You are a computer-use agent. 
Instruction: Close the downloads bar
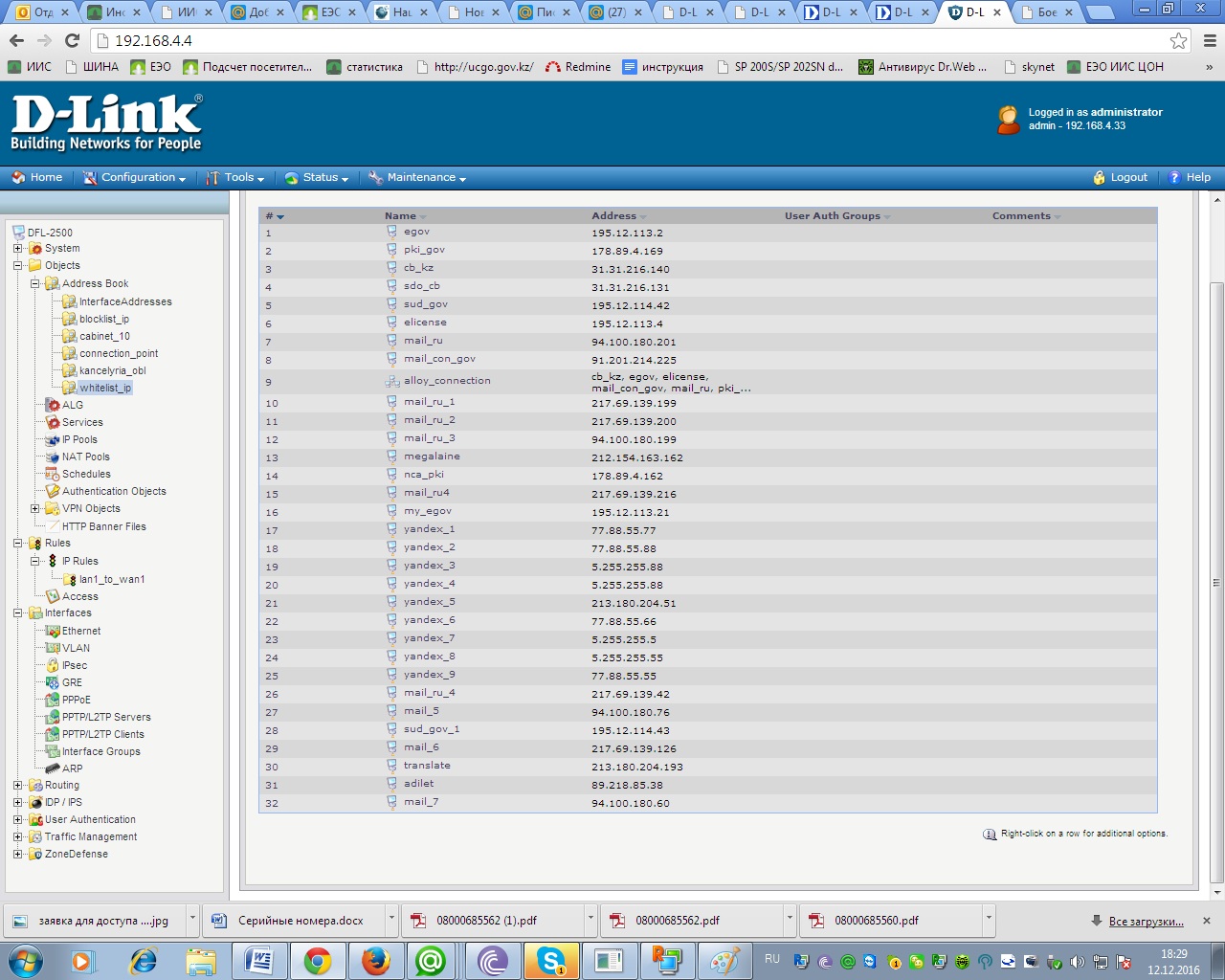tap(1207, 921)
